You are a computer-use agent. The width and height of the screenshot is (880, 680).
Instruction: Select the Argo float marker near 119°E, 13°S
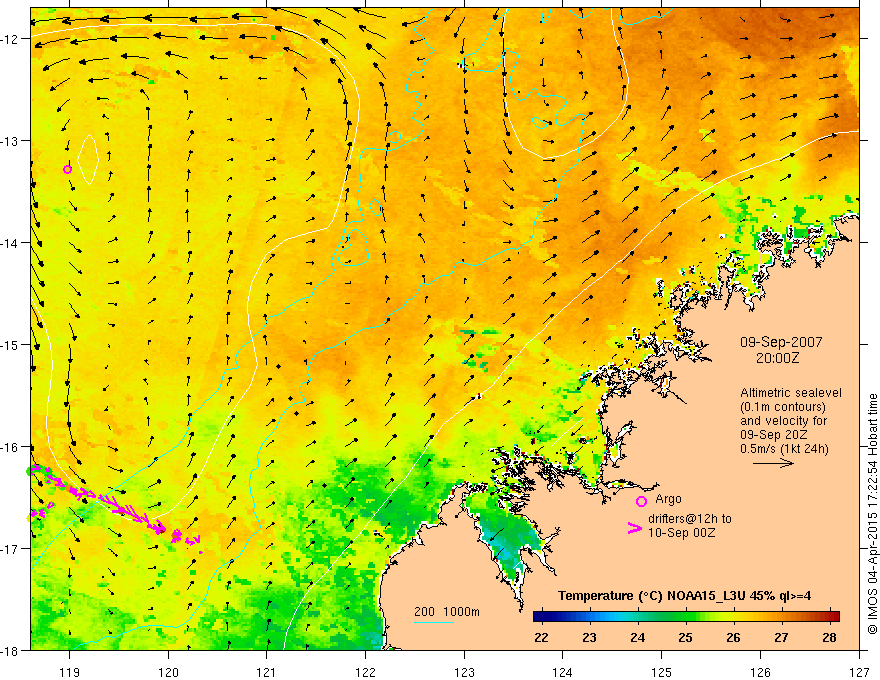coord(67,169)
